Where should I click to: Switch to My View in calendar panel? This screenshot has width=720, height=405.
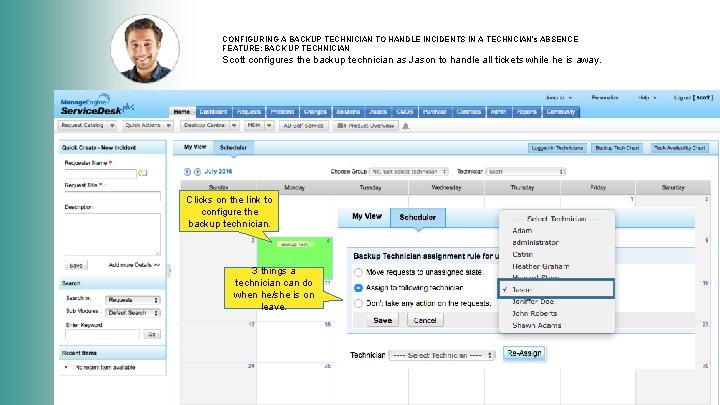[x=195, y=147]
